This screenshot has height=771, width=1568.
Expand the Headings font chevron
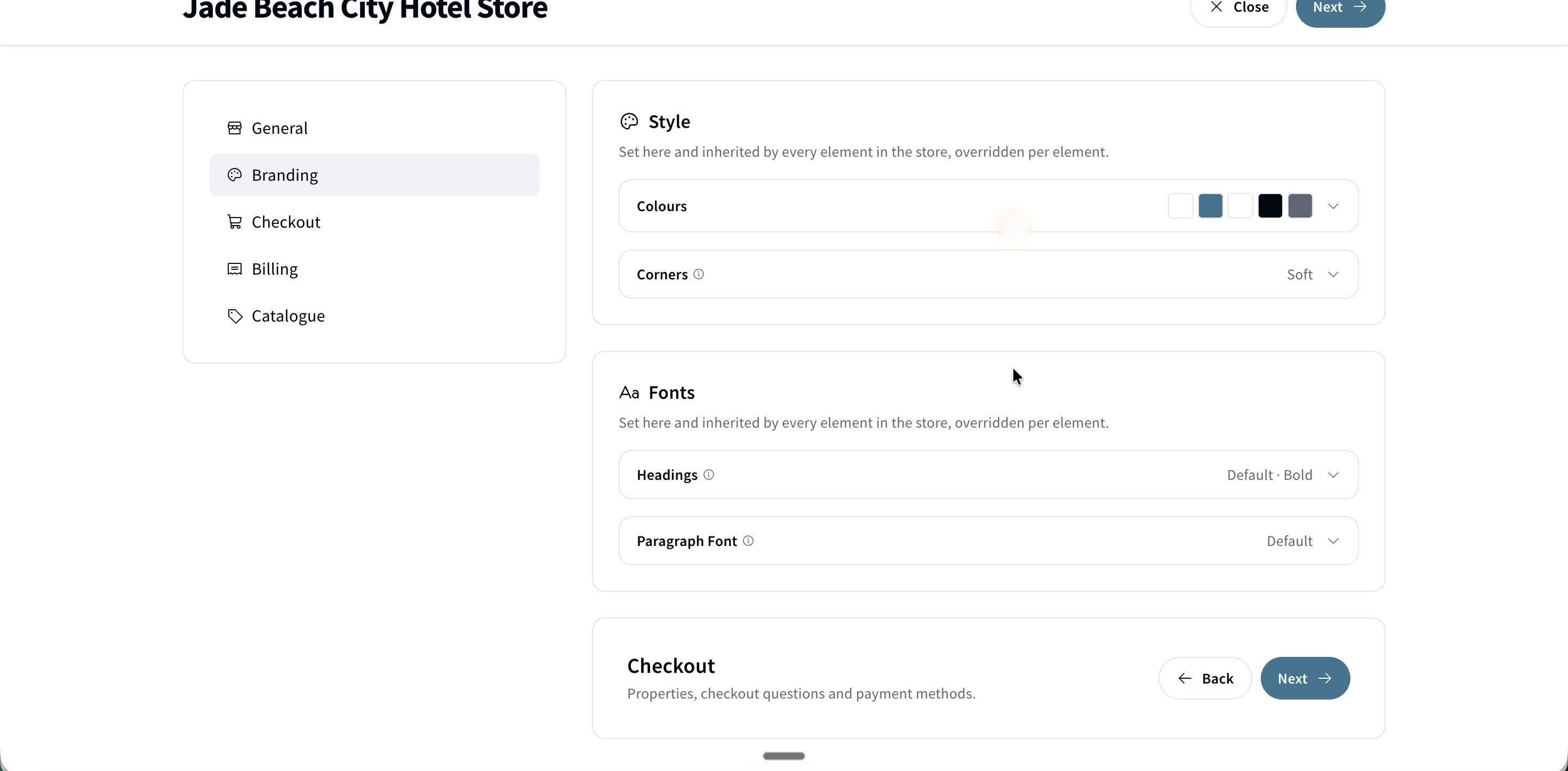(1333, 475)
